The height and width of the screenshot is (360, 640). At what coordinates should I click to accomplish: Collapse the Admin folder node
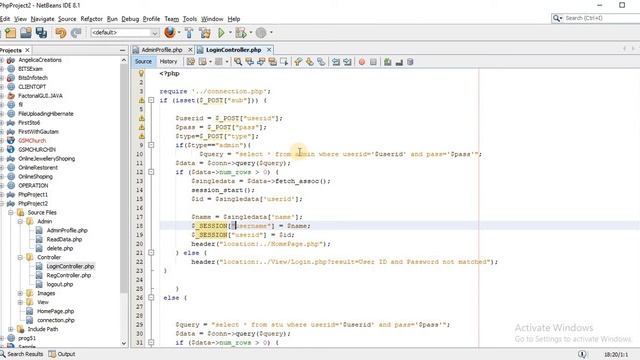click(x=20, y=221)
